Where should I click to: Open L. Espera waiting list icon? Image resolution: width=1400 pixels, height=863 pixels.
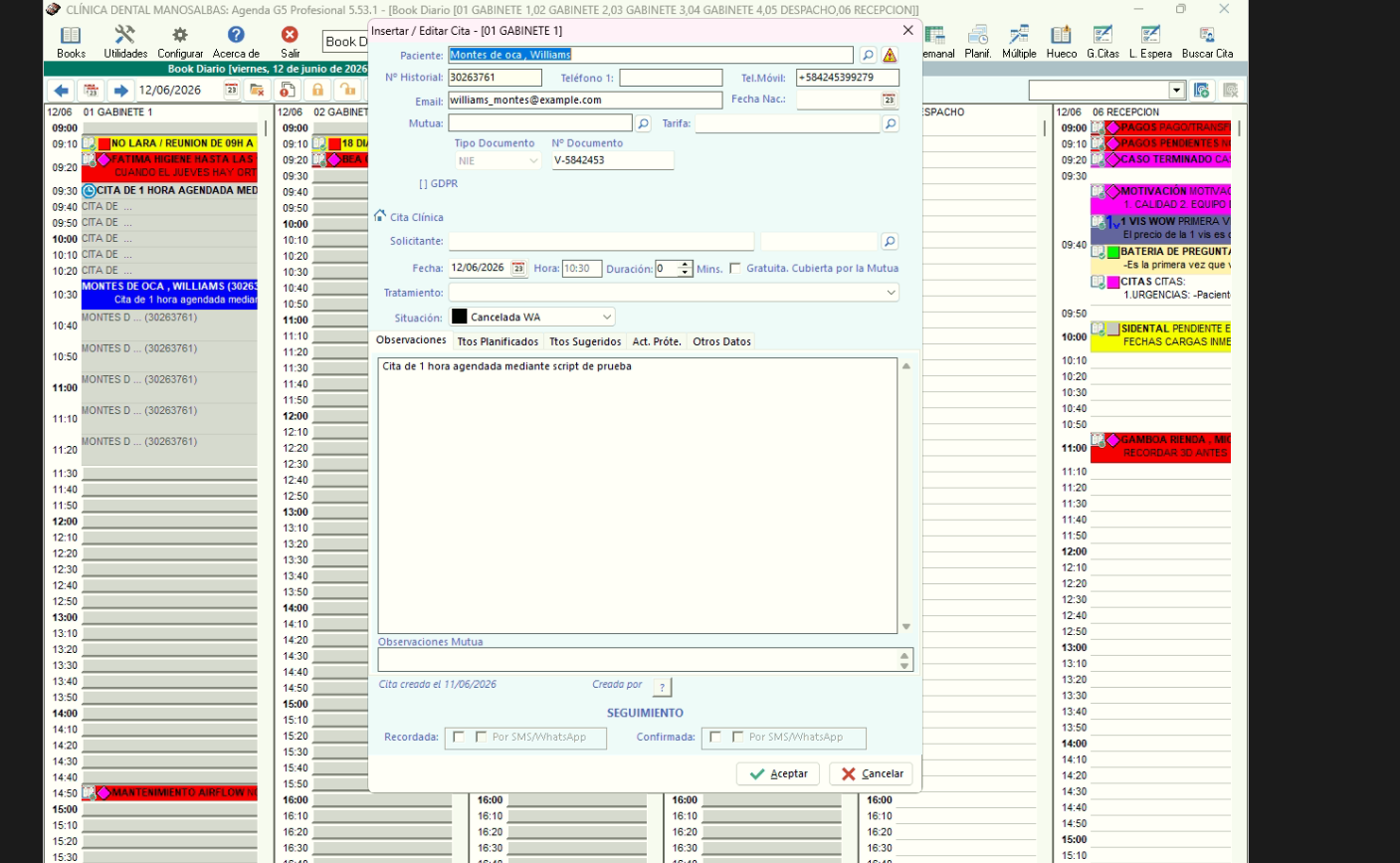tap(1150, 41)
